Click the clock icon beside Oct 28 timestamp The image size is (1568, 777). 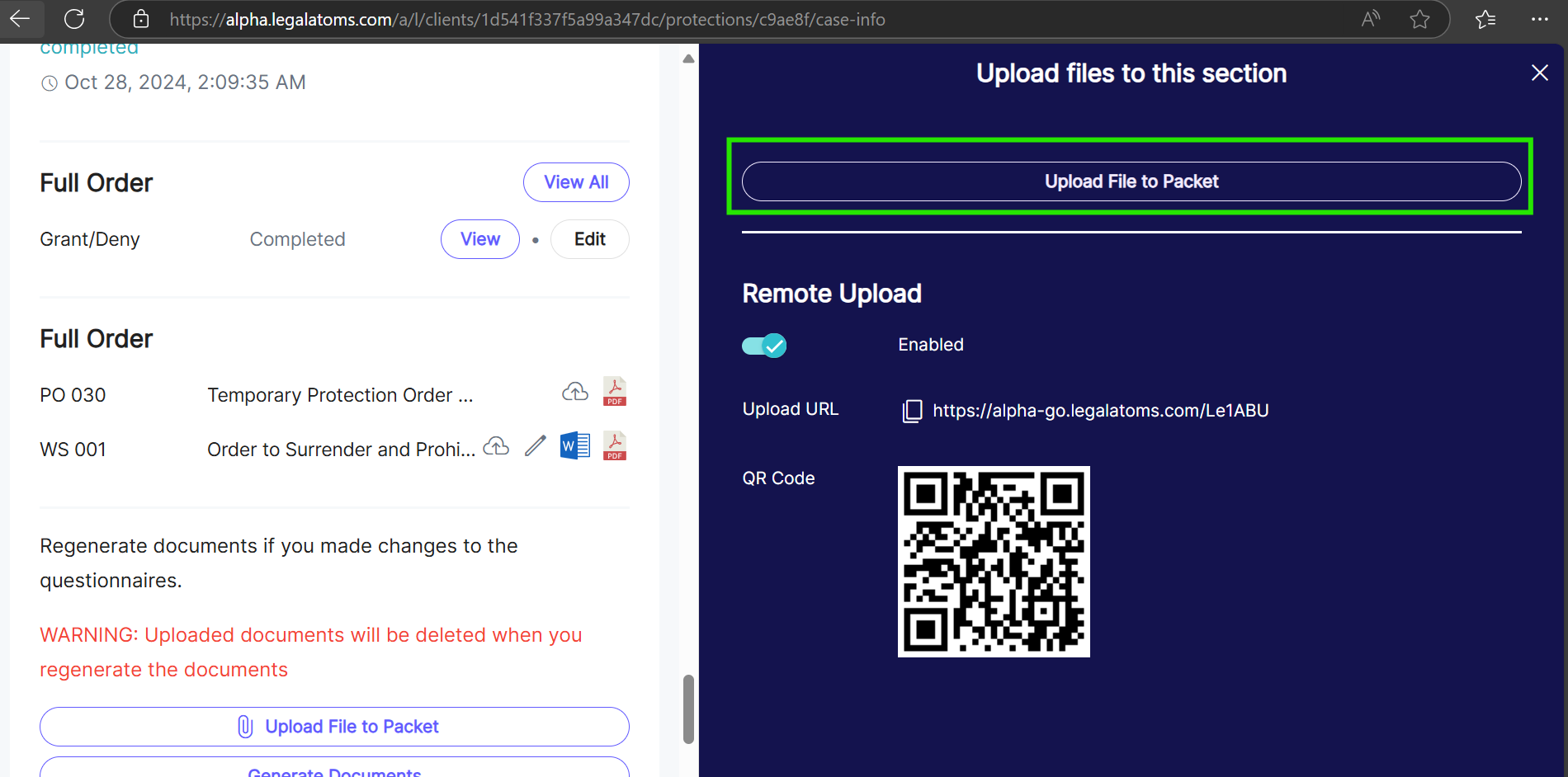point(50,82)
